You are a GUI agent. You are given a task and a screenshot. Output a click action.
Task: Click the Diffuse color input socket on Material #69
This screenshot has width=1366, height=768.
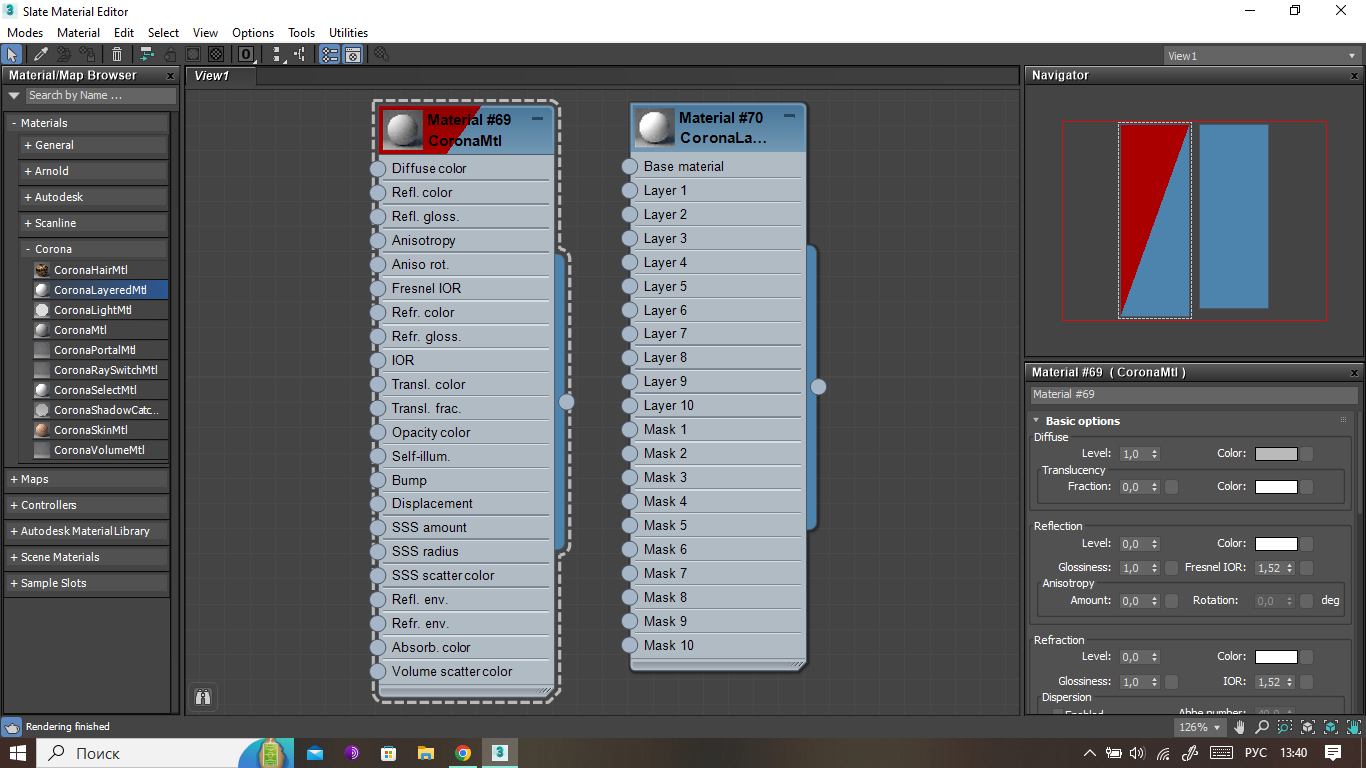point(378,169)
